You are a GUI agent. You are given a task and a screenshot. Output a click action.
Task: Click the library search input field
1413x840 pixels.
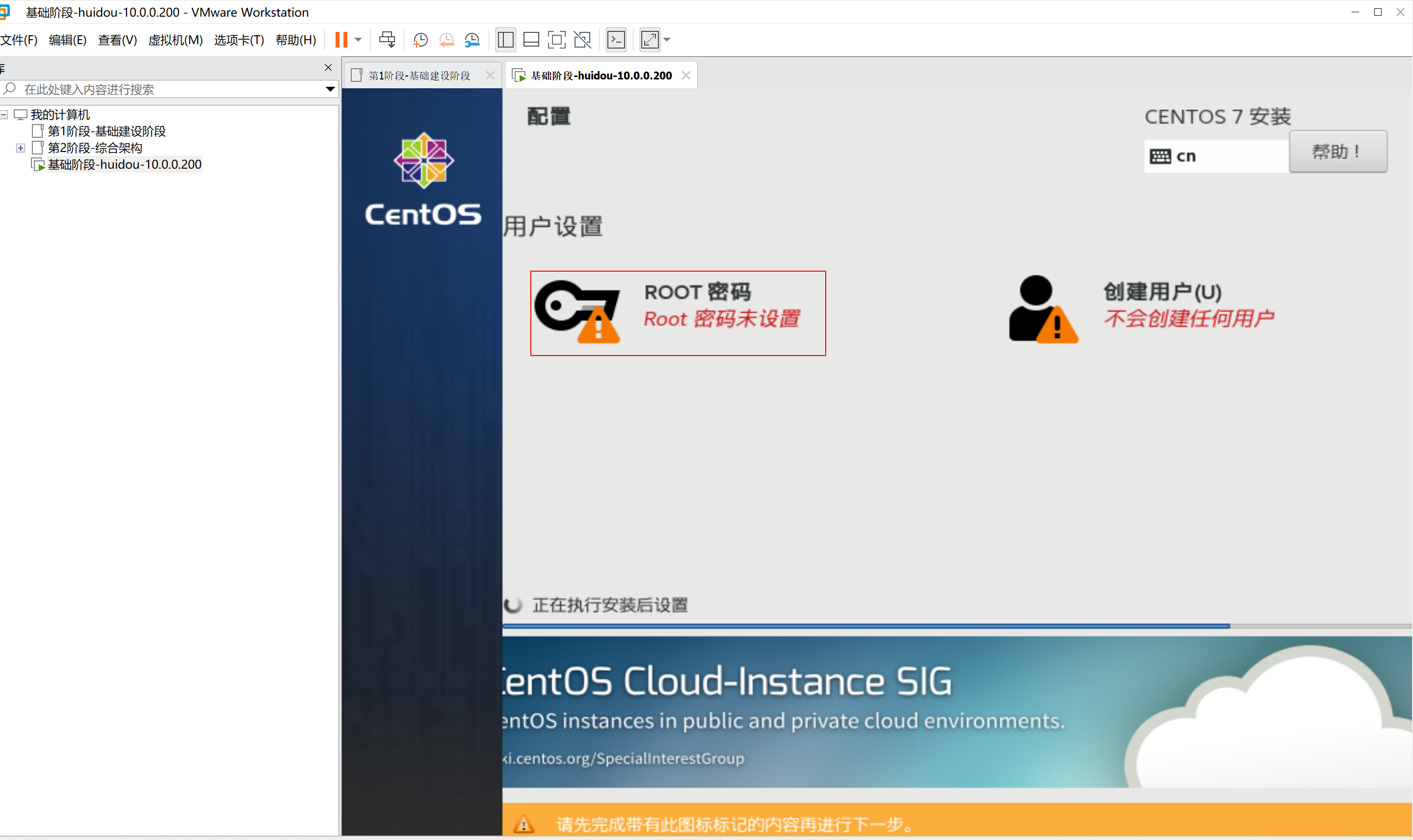[170, 89]
